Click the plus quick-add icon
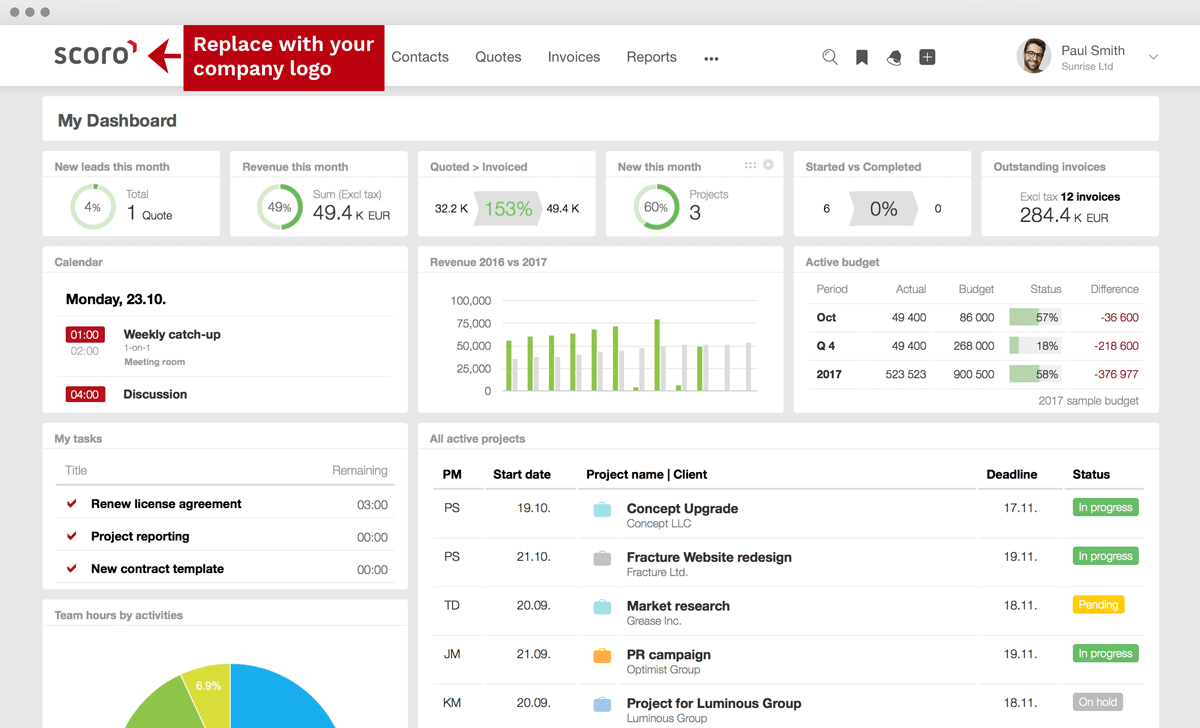Viewport: 1200px width, 728px height. point(927,57)
